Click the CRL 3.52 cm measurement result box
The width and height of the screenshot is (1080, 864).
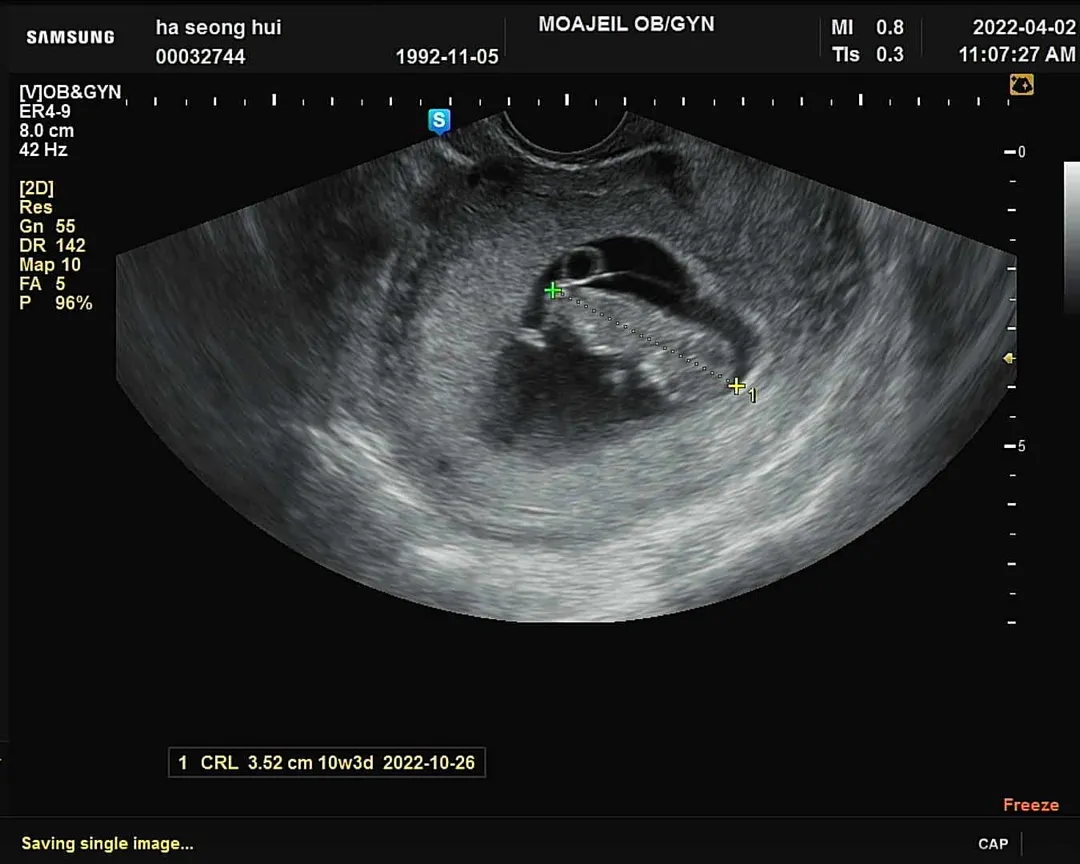(x=326, y=763)
